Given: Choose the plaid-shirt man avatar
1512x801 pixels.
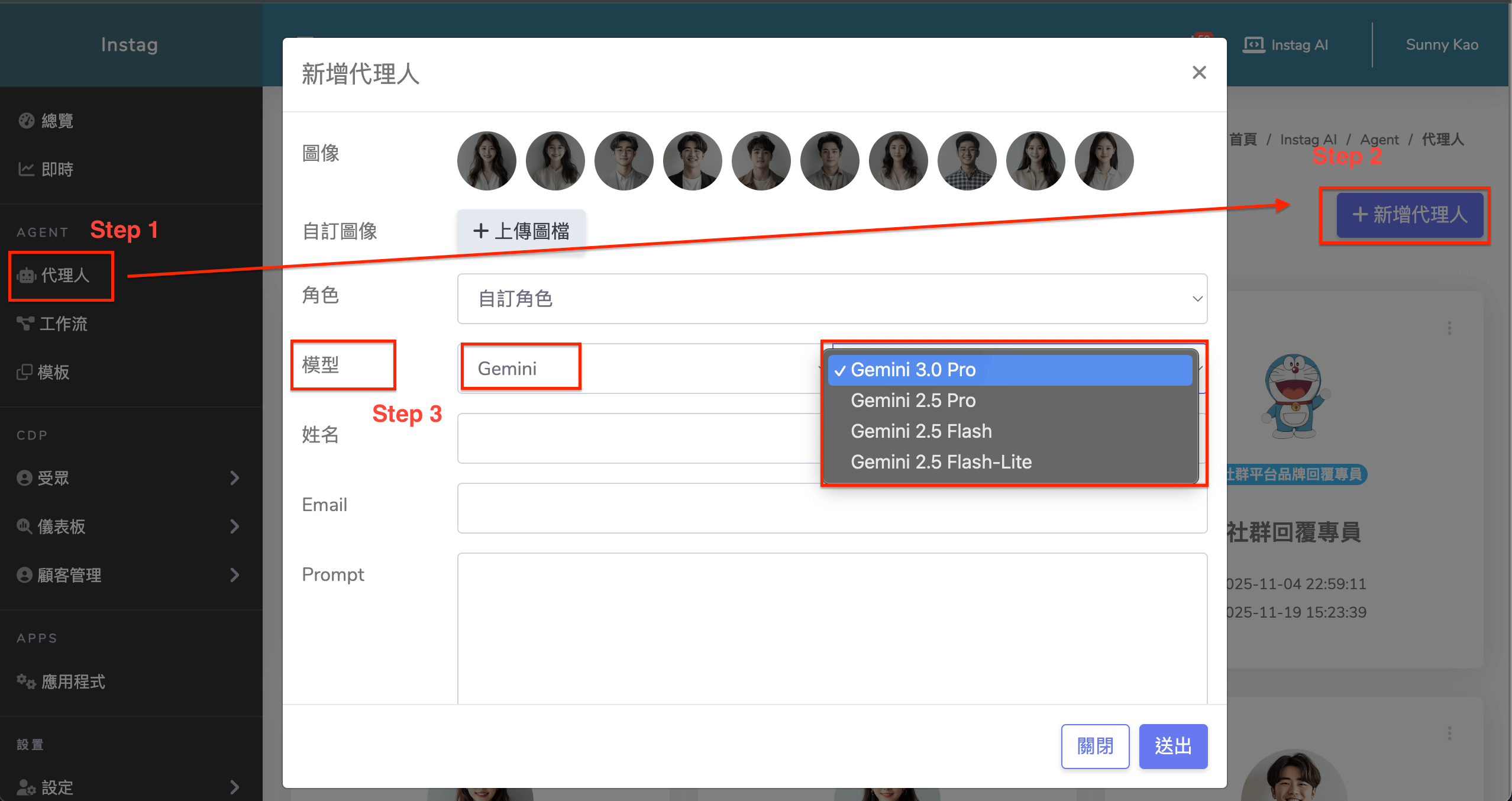Looking at the screenshot, I should pyautogui.click(x=967, y=161).
